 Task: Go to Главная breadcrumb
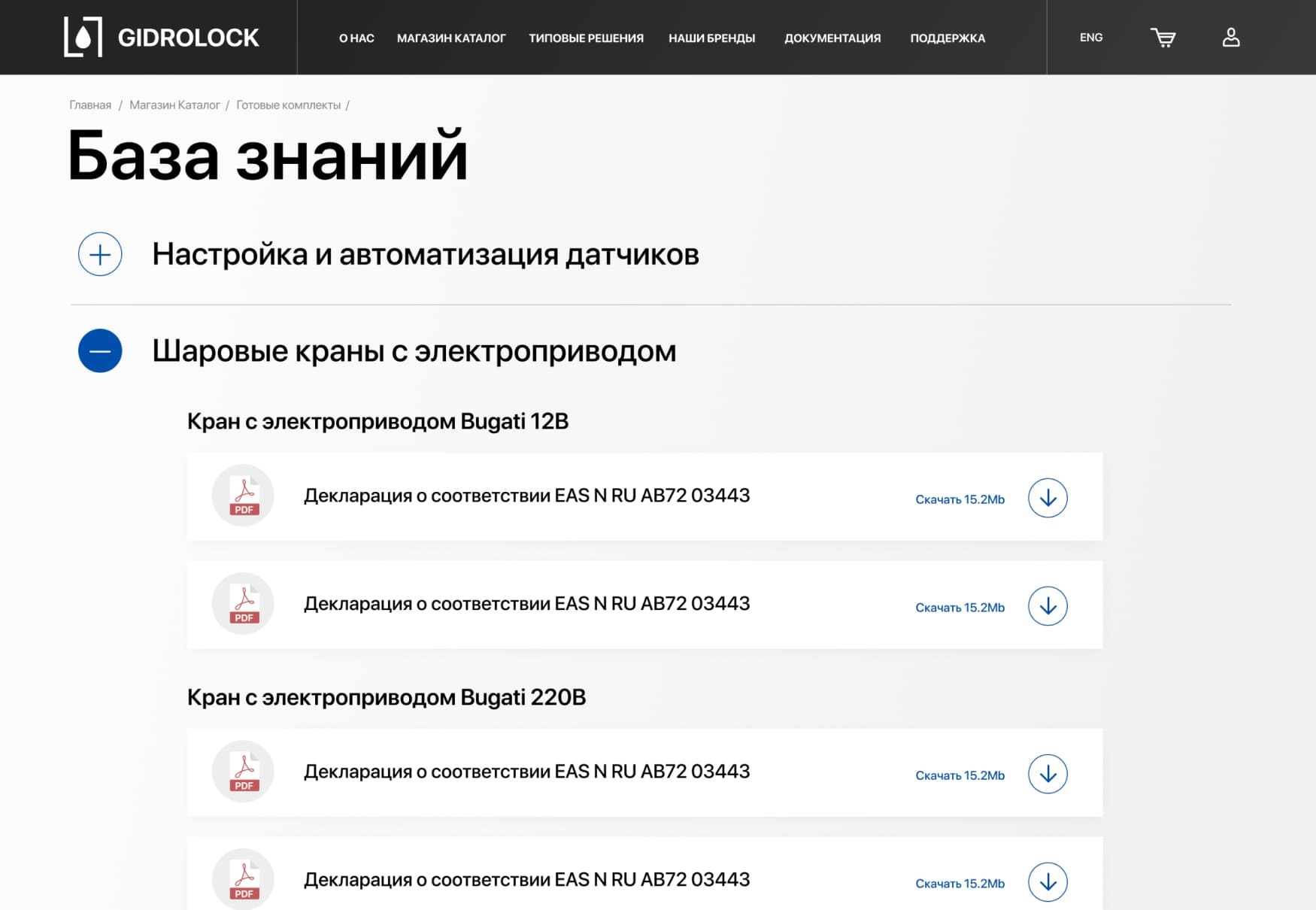tap(90, 105)
